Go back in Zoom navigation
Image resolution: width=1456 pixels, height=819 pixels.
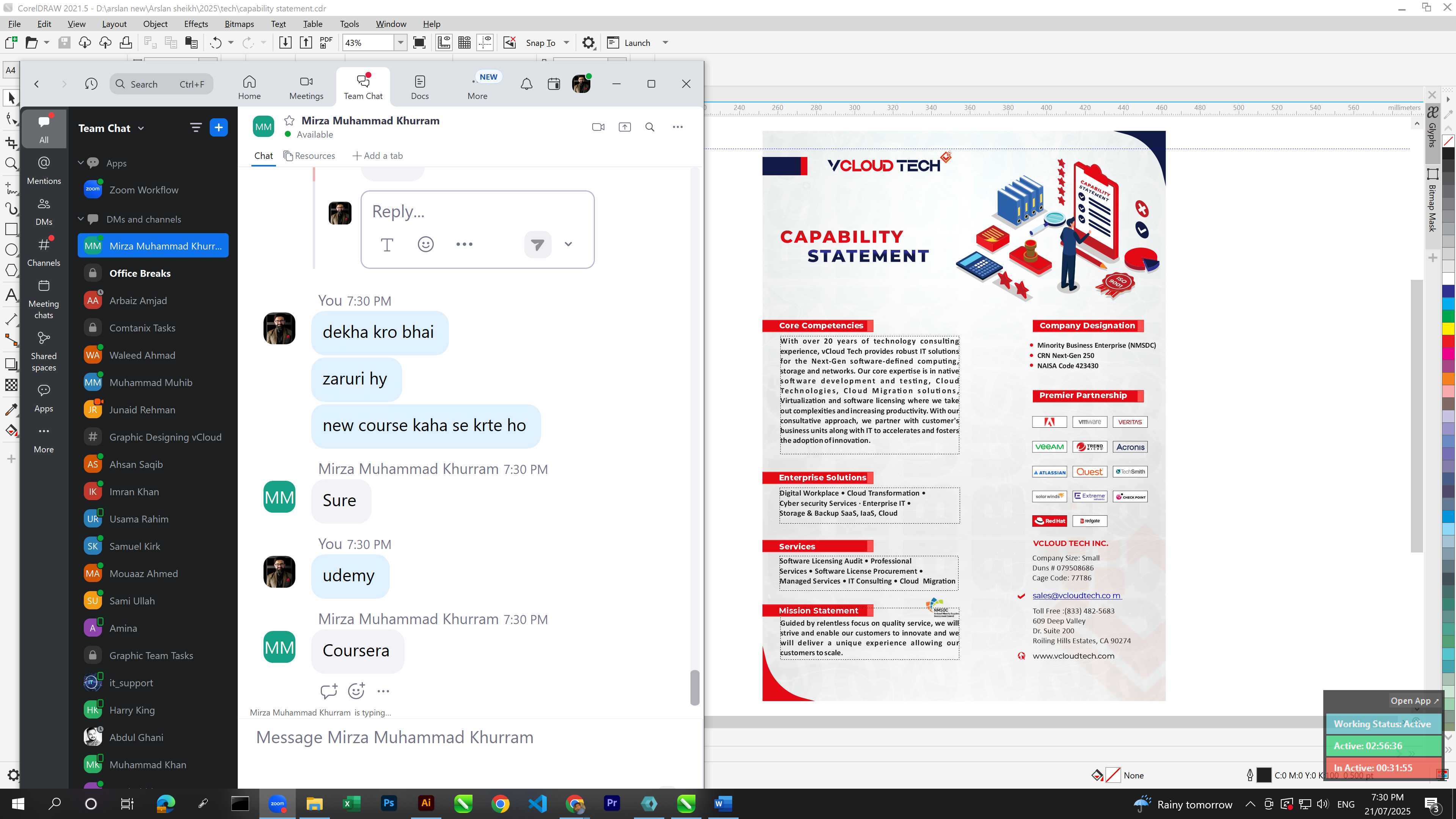click(37, 84)
